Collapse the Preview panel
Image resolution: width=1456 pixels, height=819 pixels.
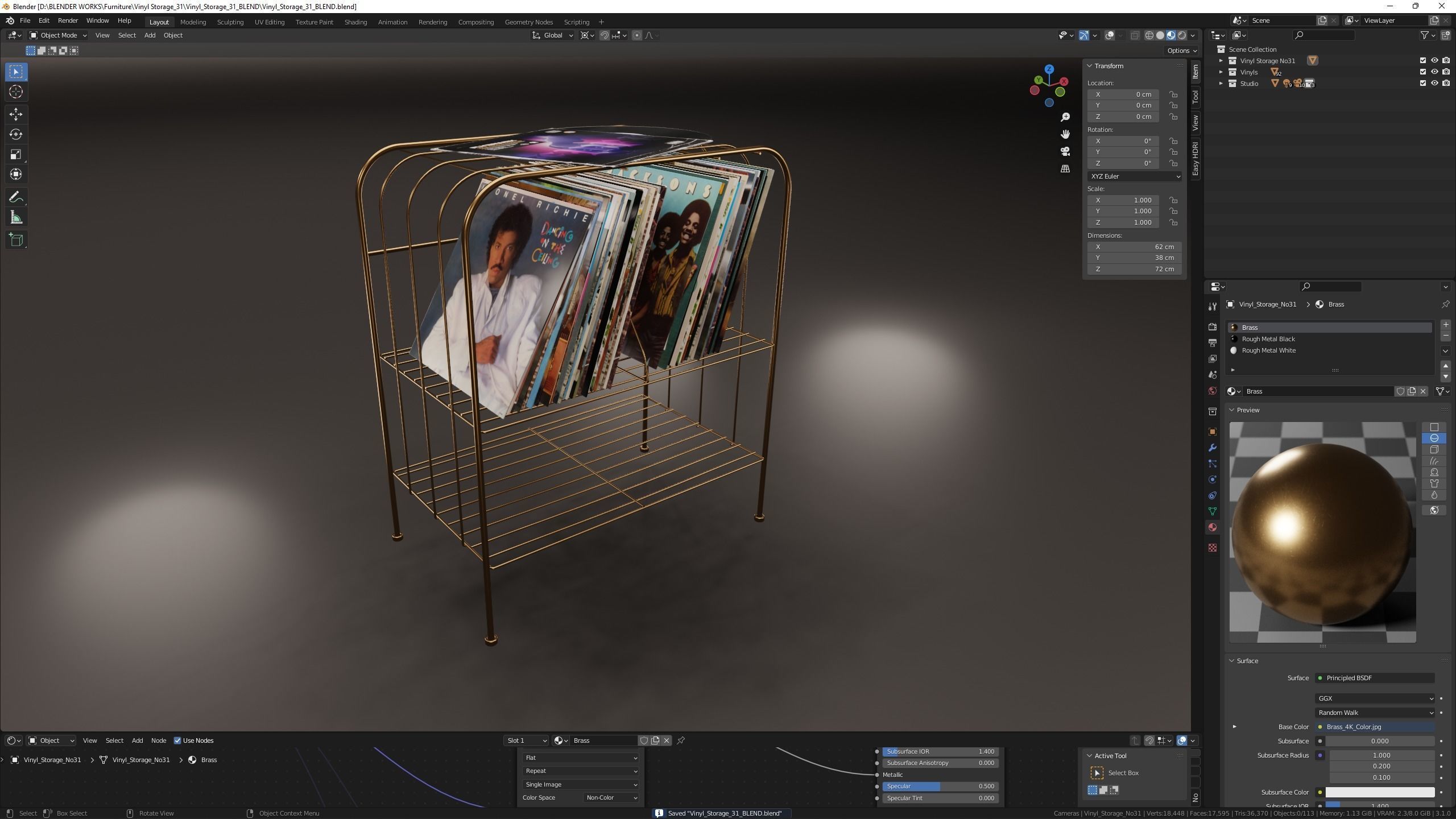tap(1232, 410)
